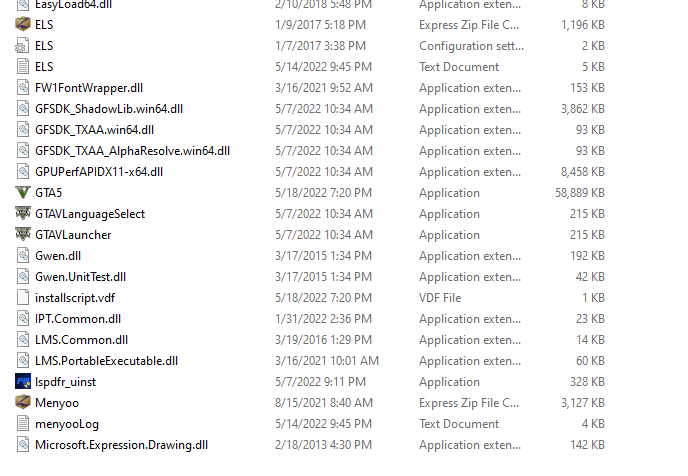Select the GFSDK_TXAA.win64.dll name

pyautogui.click(x=94, y=130)
